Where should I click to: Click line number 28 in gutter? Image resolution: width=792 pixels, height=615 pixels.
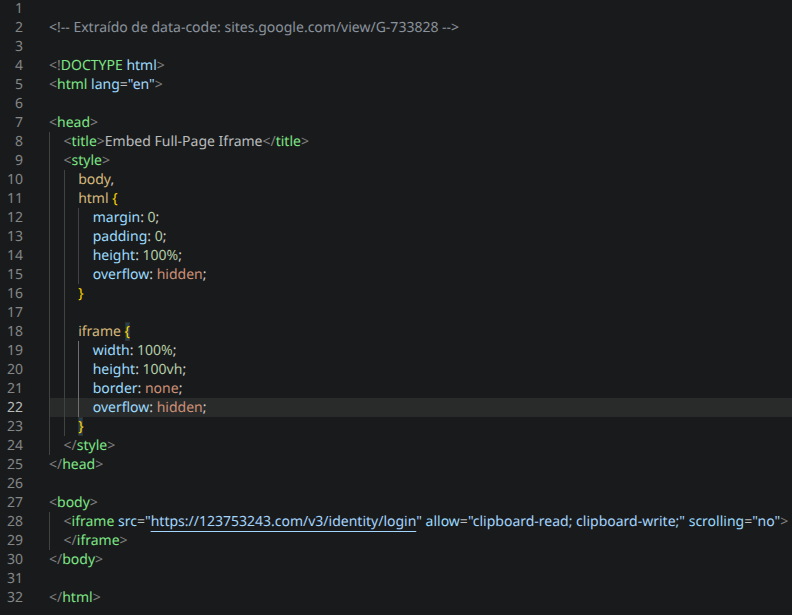tap(15, 521)
